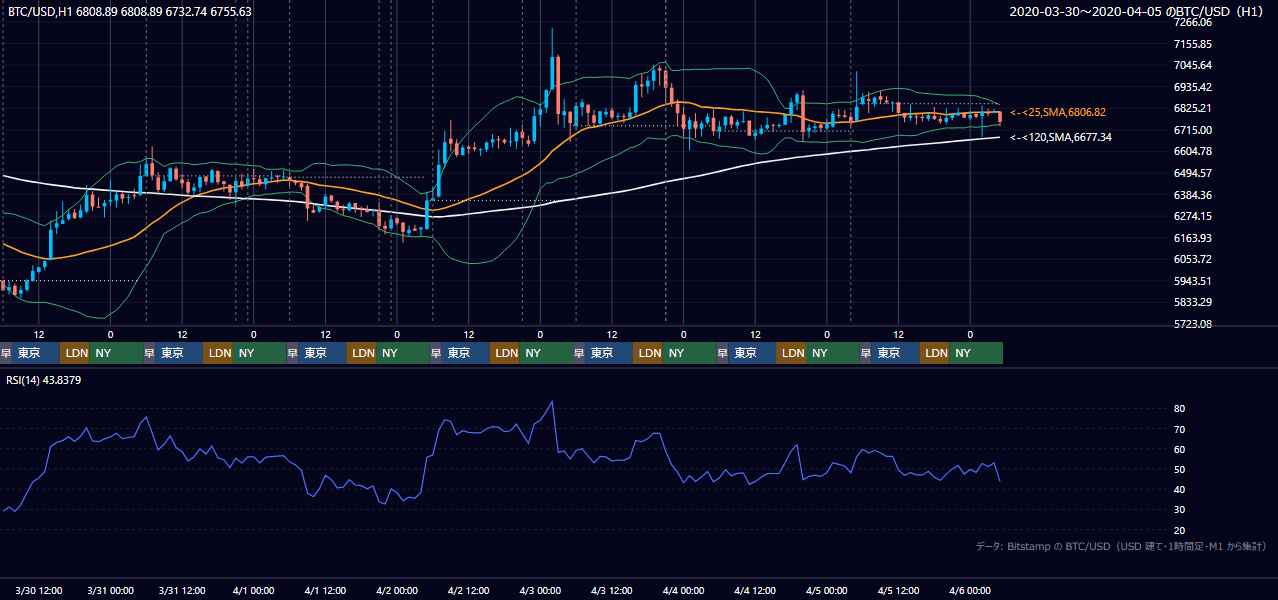Click price axis value 6494.57

tap(1192, 173)
